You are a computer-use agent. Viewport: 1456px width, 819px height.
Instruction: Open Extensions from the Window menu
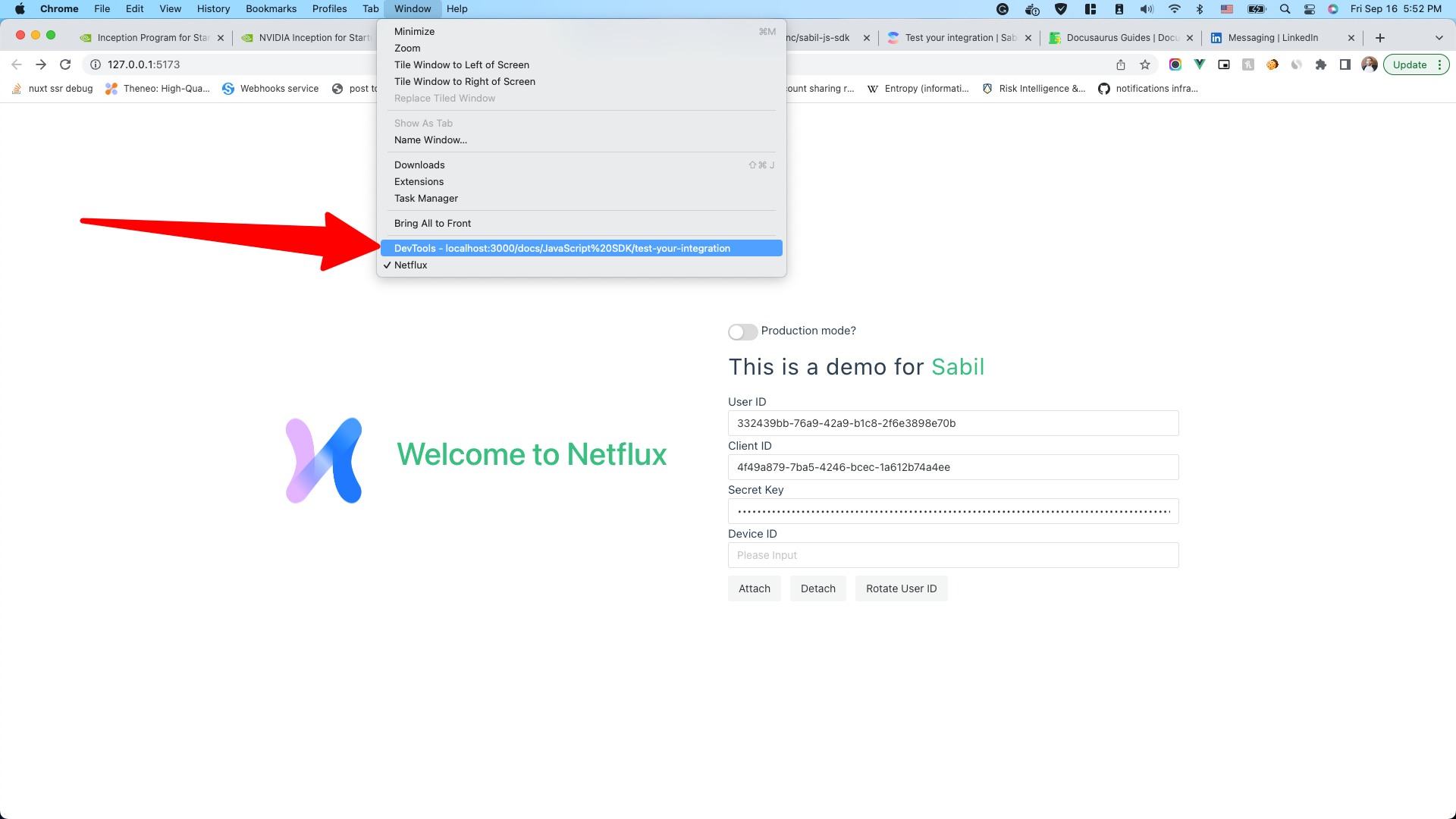point(581,181)
